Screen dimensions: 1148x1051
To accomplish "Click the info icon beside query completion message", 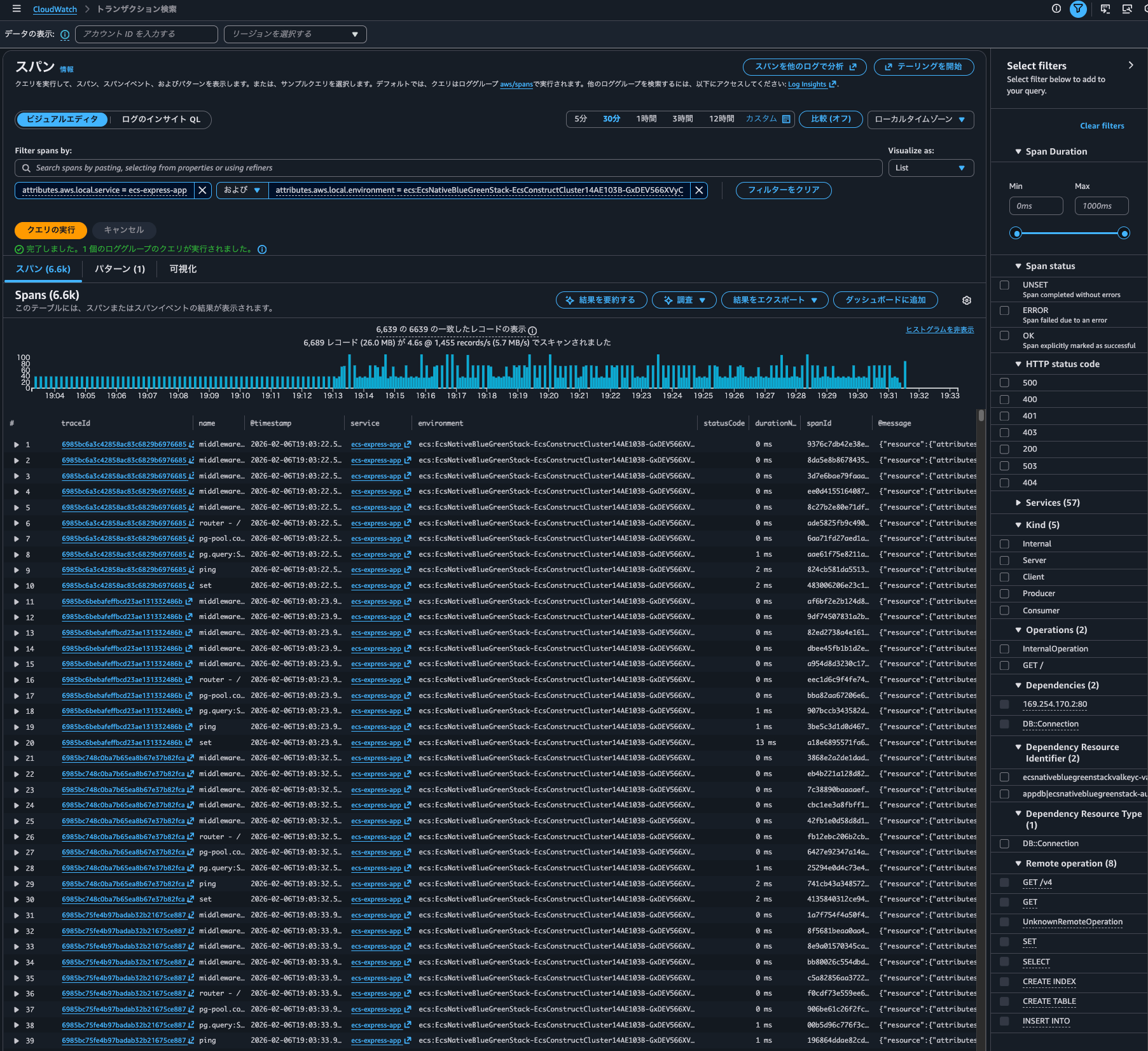I will tap(262, 249).
